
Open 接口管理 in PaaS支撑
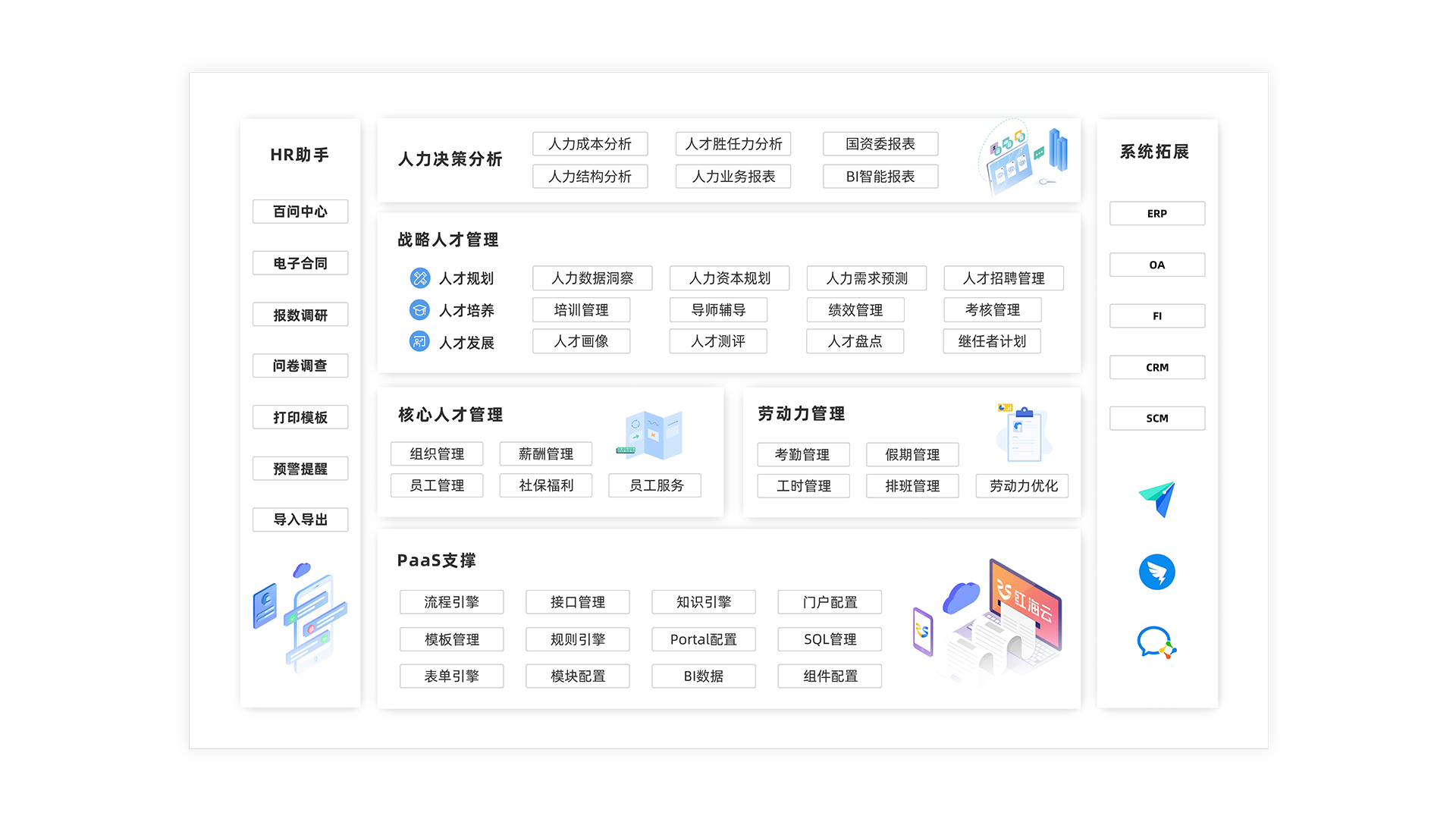(x=578, y=602)
